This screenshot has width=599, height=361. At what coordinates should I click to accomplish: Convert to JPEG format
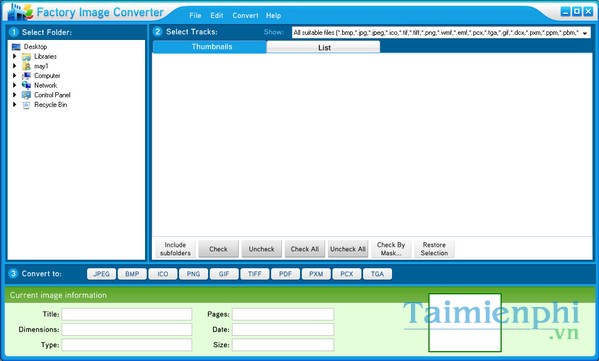[102, 274]
